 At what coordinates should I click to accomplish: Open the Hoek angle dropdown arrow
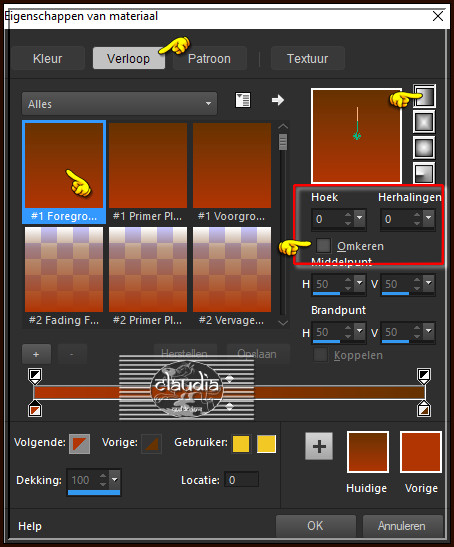pyautogui.click(x=359, y=218)
